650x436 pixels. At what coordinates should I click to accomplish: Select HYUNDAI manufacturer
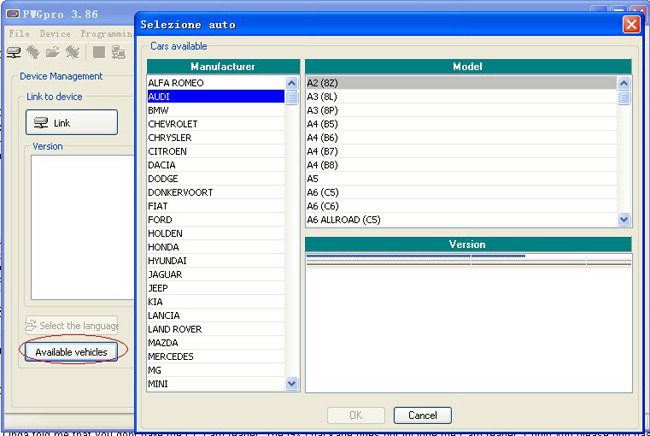point(216,261)
